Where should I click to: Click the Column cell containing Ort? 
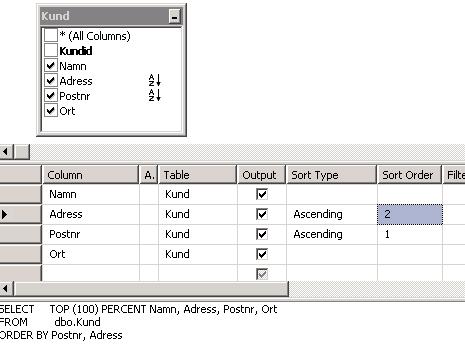point(91,254)
